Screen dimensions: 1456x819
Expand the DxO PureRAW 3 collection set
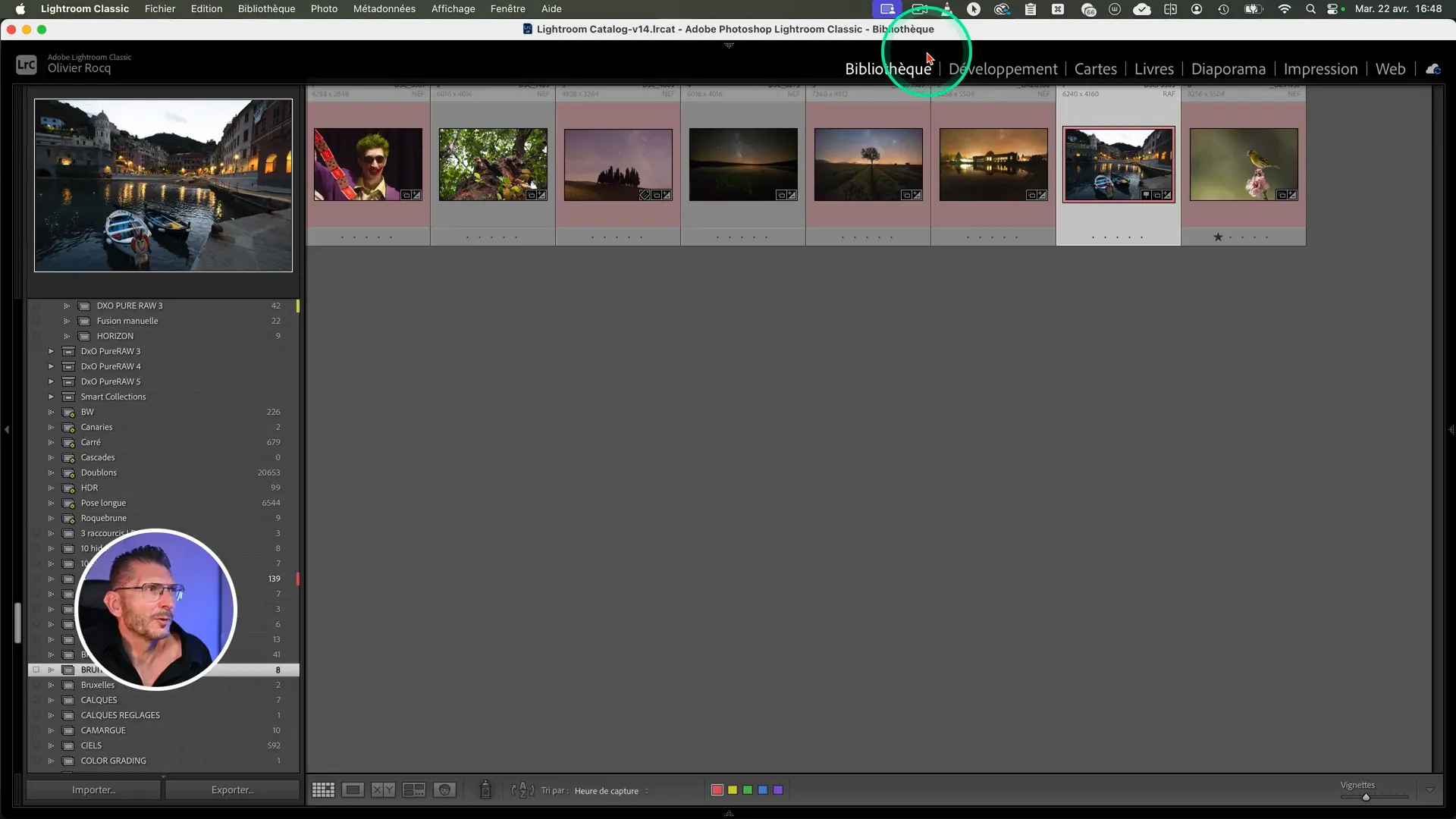click(x=51, y=352)
